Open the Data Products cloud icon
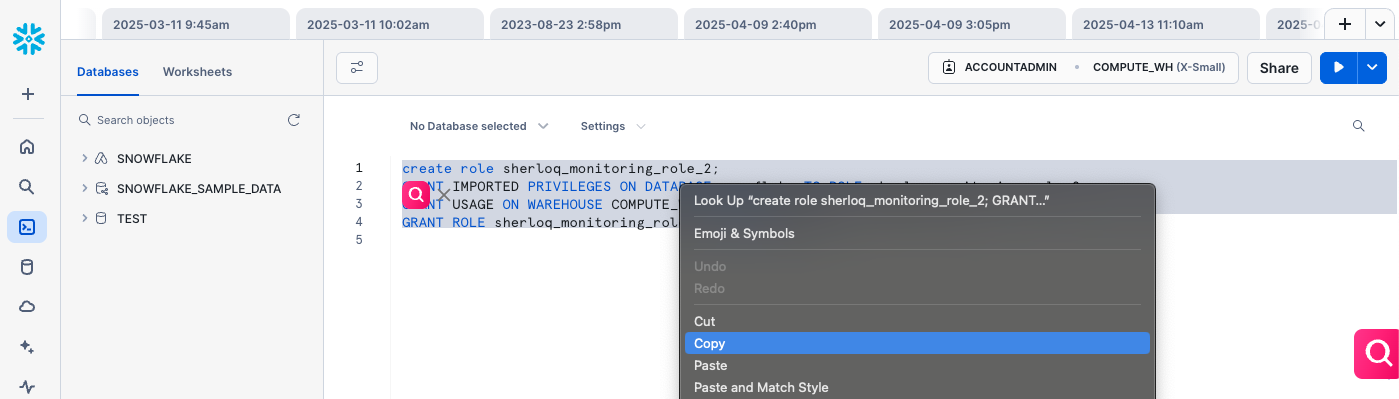 [27, 307]
